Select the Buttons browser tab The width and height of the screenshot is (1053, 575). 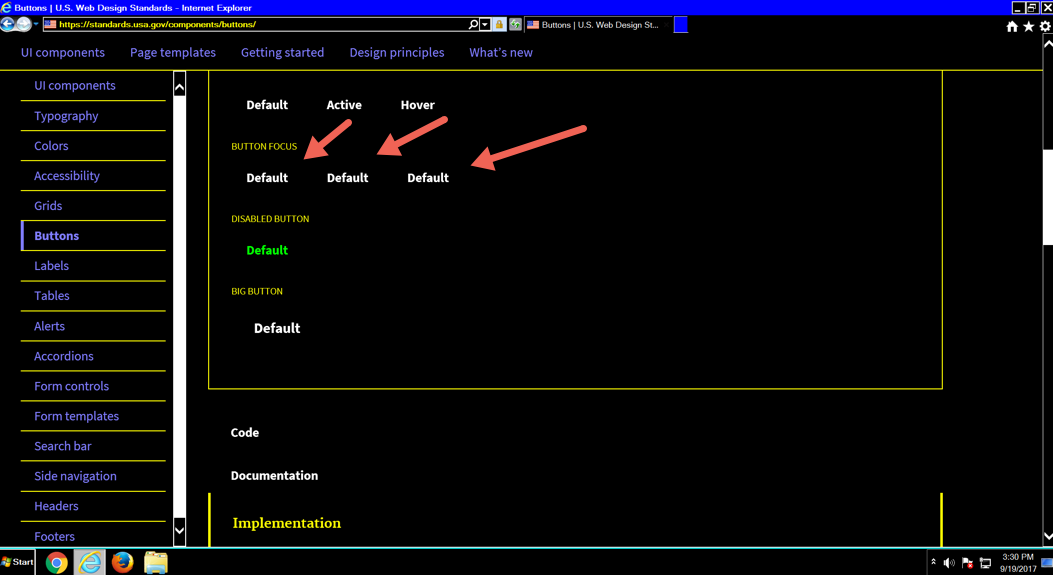[x=598, y=25]
